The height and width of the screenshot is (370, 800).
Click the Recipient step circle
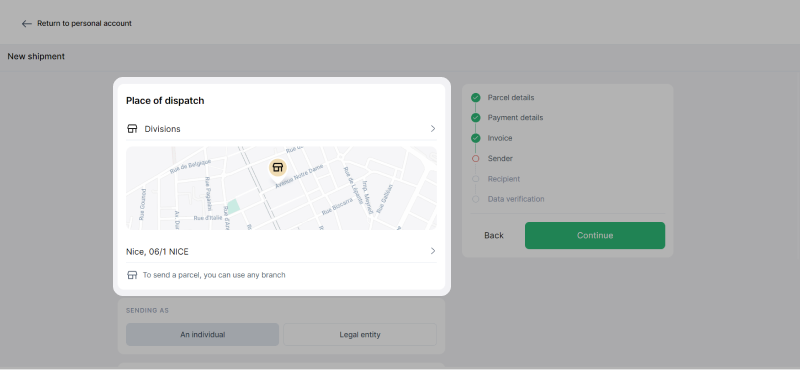pyautogui.click(x=476, y=179)
